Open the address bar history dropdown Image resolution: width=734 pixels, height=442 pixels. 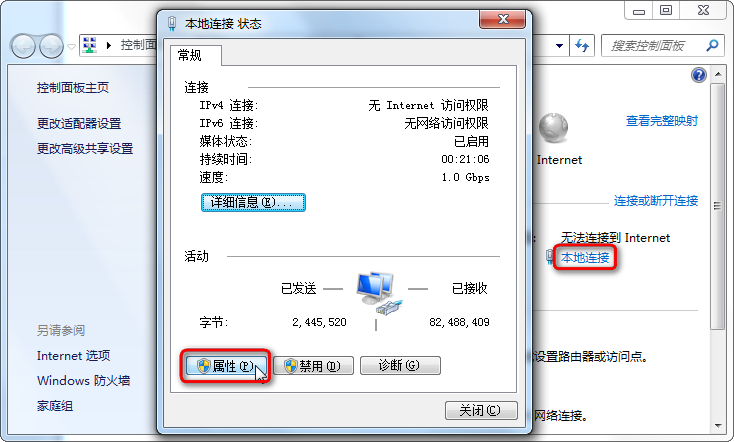point(559,46)
